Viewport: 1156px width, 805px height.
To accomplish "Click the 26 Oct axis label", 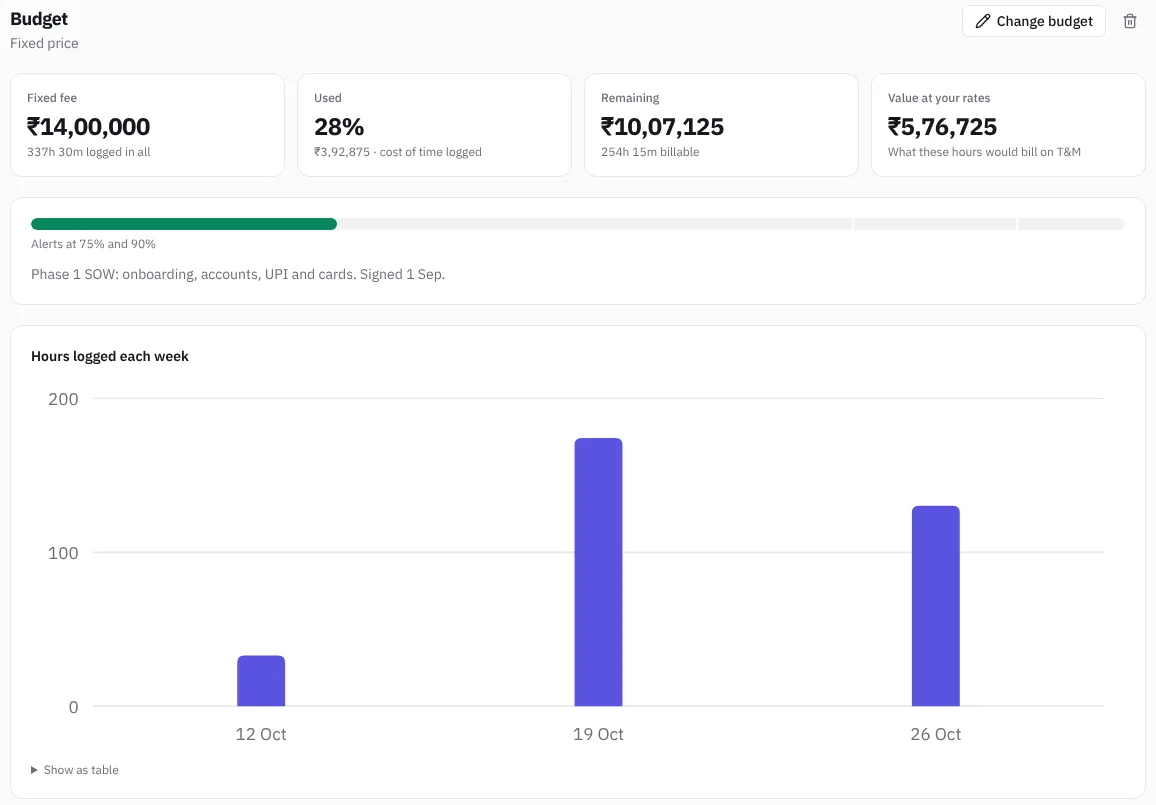I will click(936, 734).
